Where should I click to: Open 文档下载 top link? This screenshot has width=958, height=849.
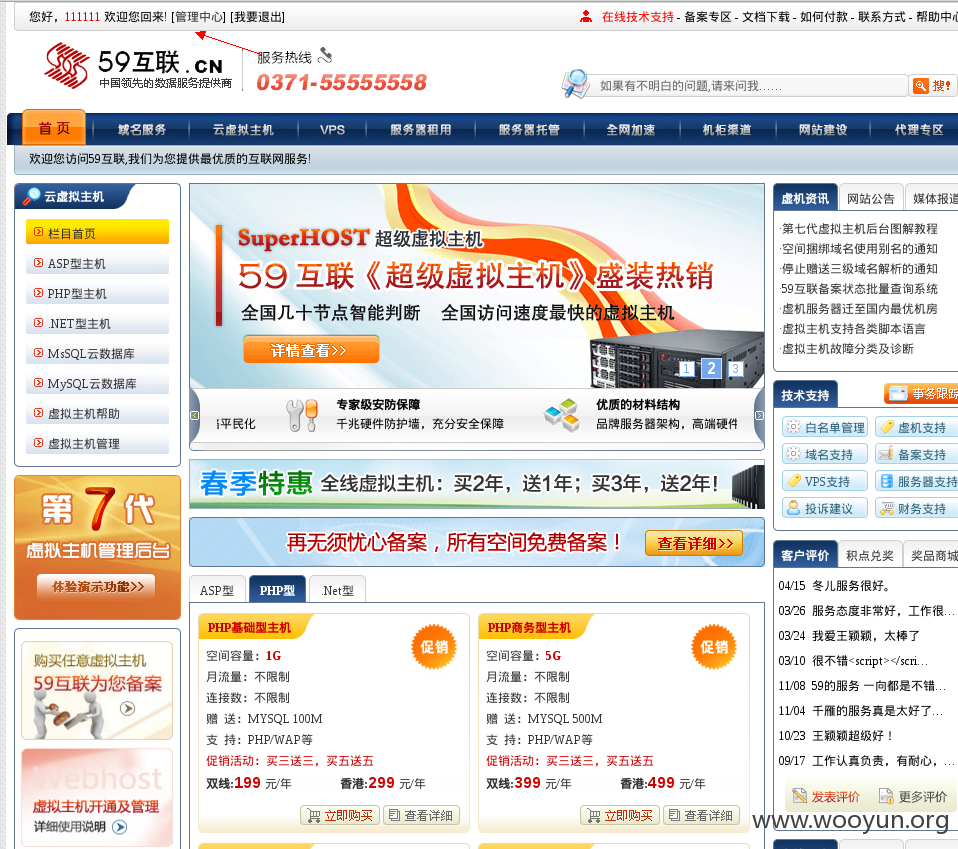[766, 17]
